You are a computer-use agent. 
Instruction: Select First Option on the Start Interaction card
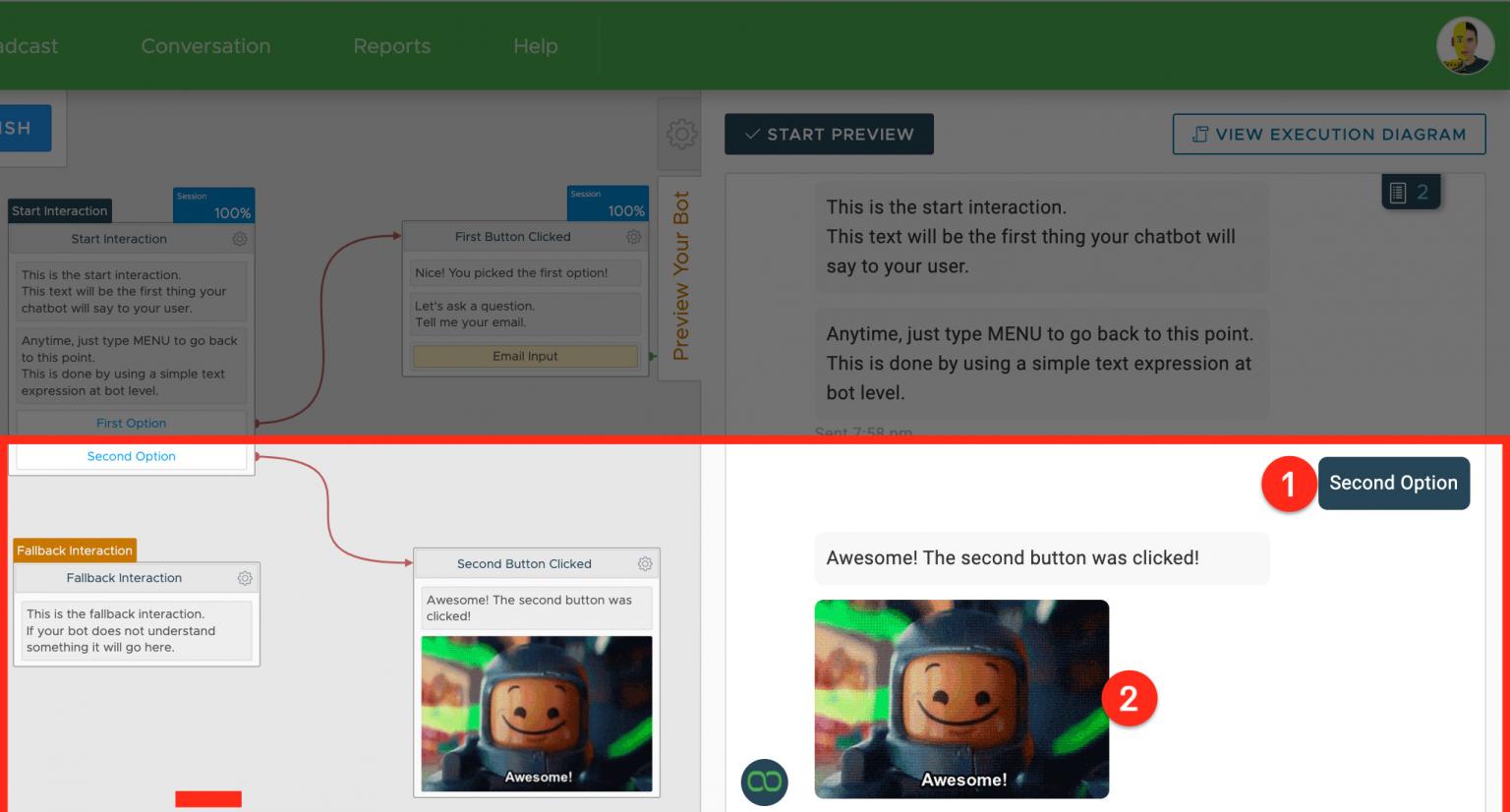[x=131, y=423]
